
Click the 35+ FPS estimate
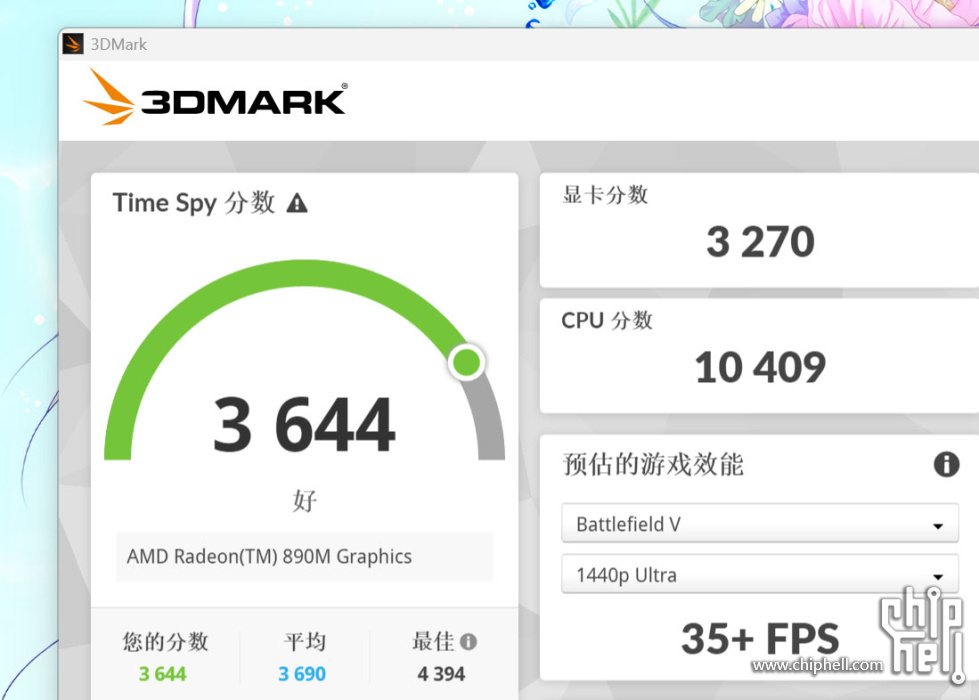coord(760,638)
